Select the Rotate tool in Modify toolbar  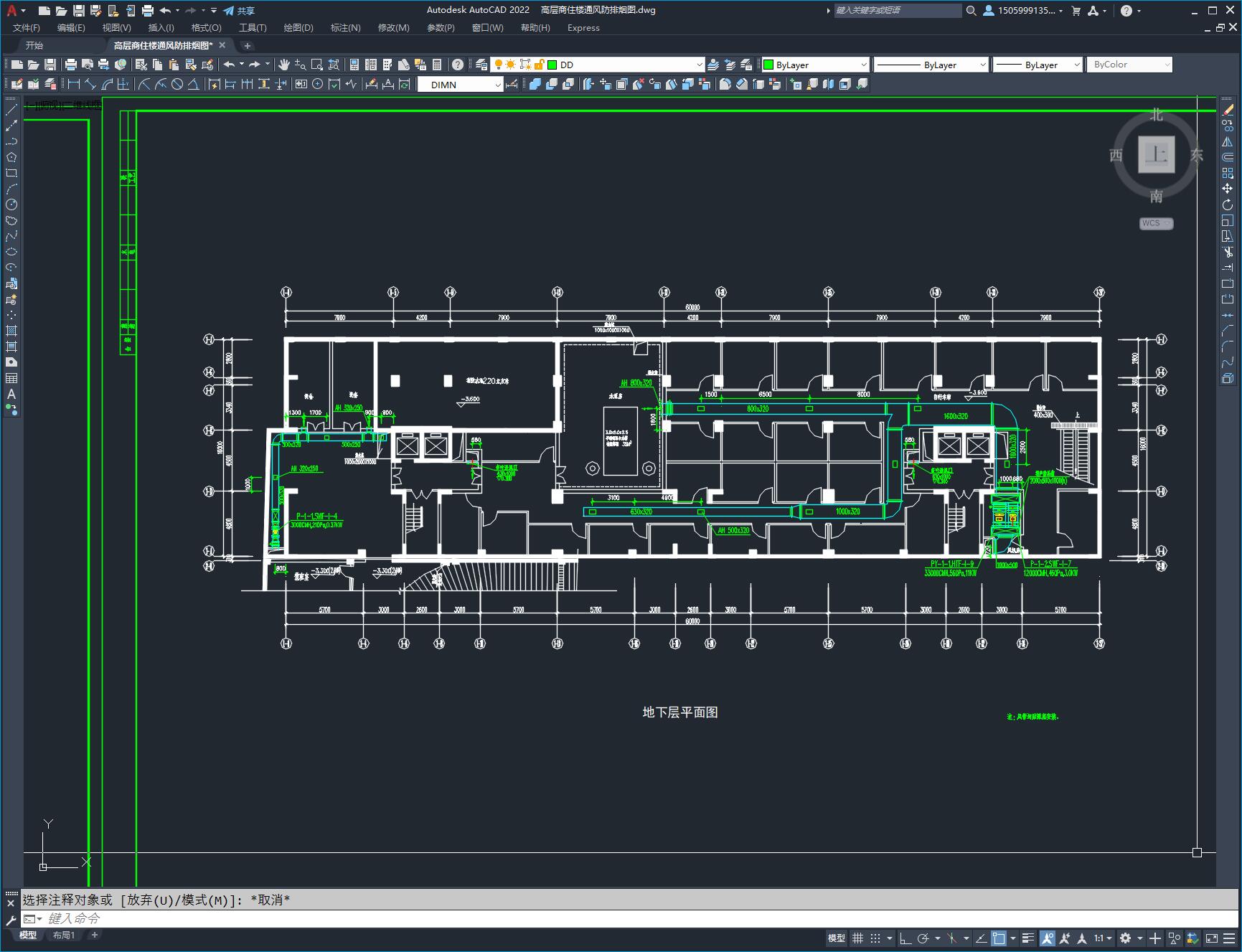point(1228,205)
